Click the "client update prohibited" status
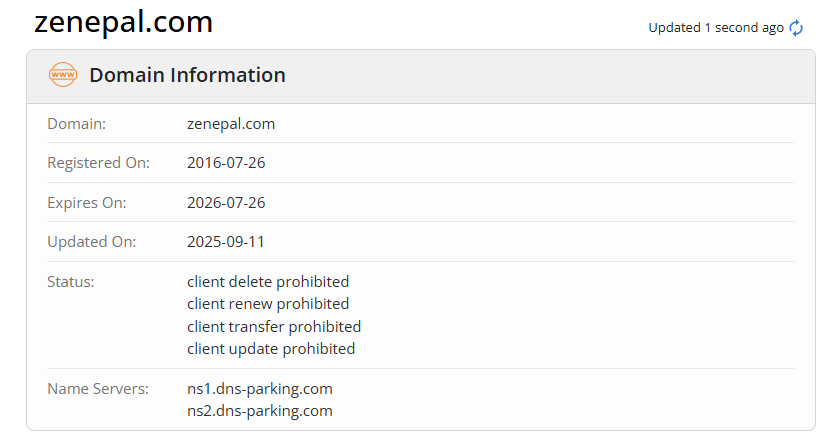 click(x=271, y=349)
